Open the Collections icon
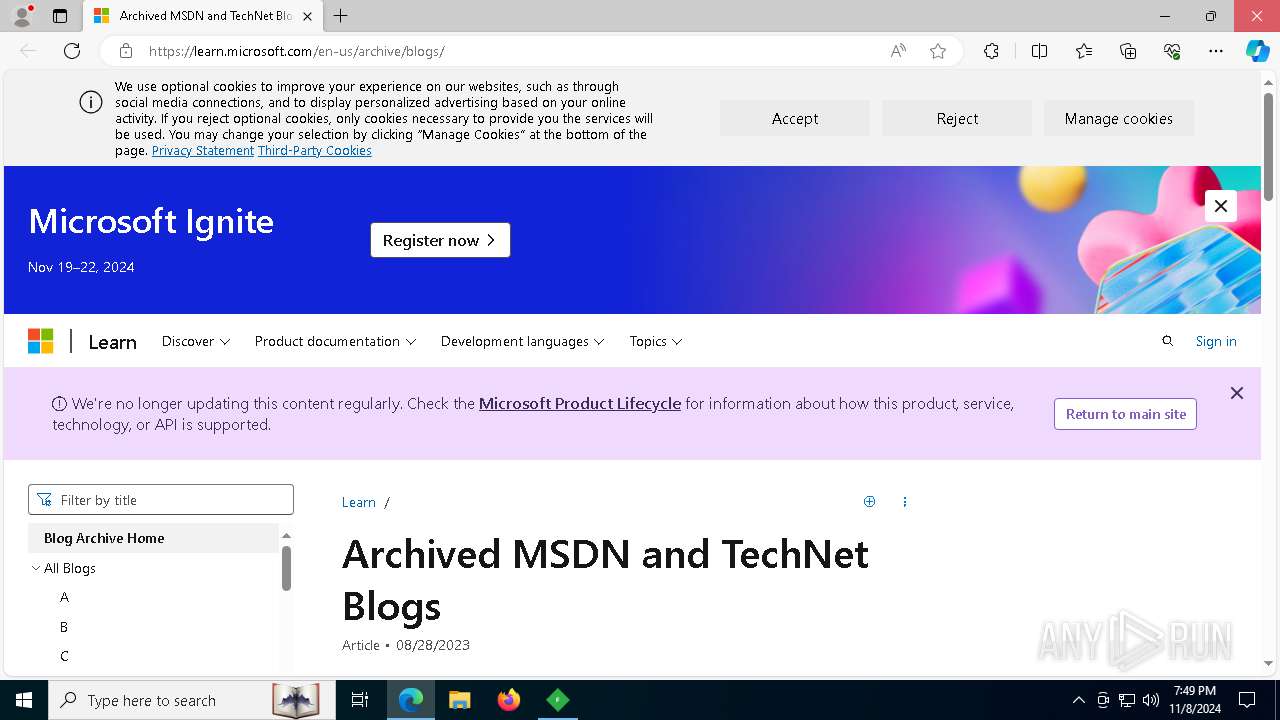1280x720 pixels. pyautogui.click(x=1128, y=51)
